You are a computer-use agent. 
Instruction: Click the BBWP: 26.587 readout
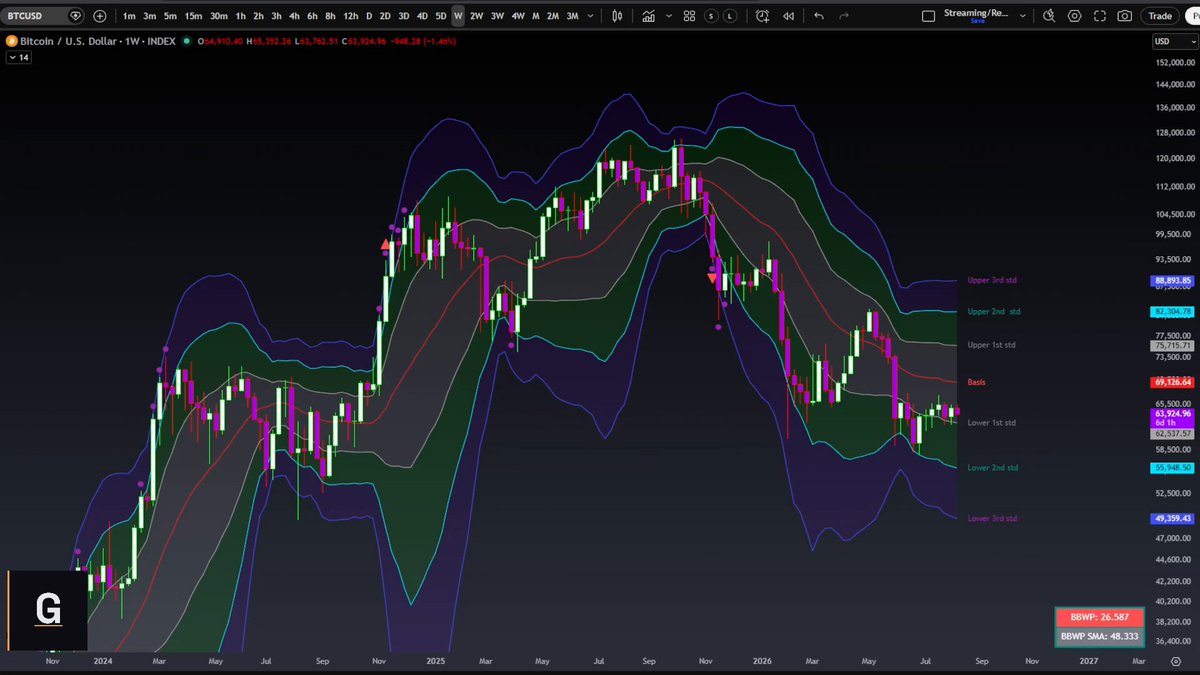[1098, 619]
